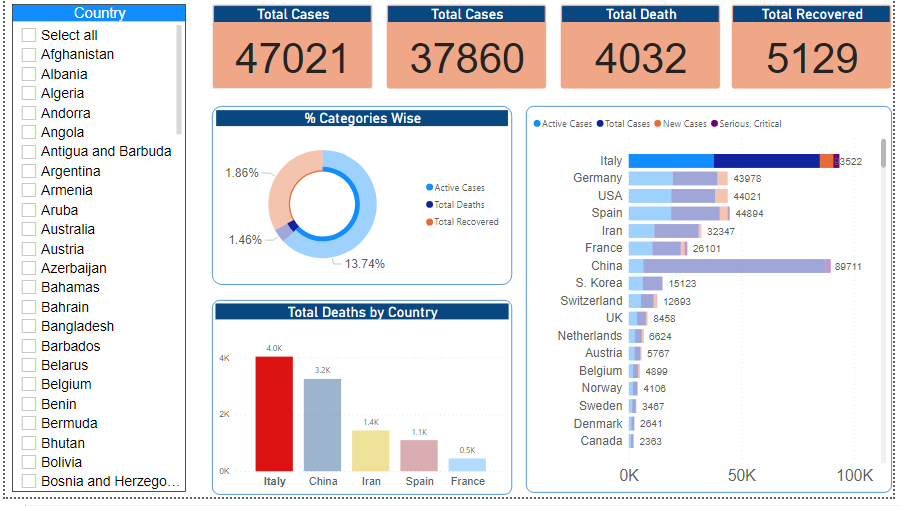Tick the Antigua and Barbuda checkbox
Image resolution: width=900 pixels, height=506 pixels.
29,151
